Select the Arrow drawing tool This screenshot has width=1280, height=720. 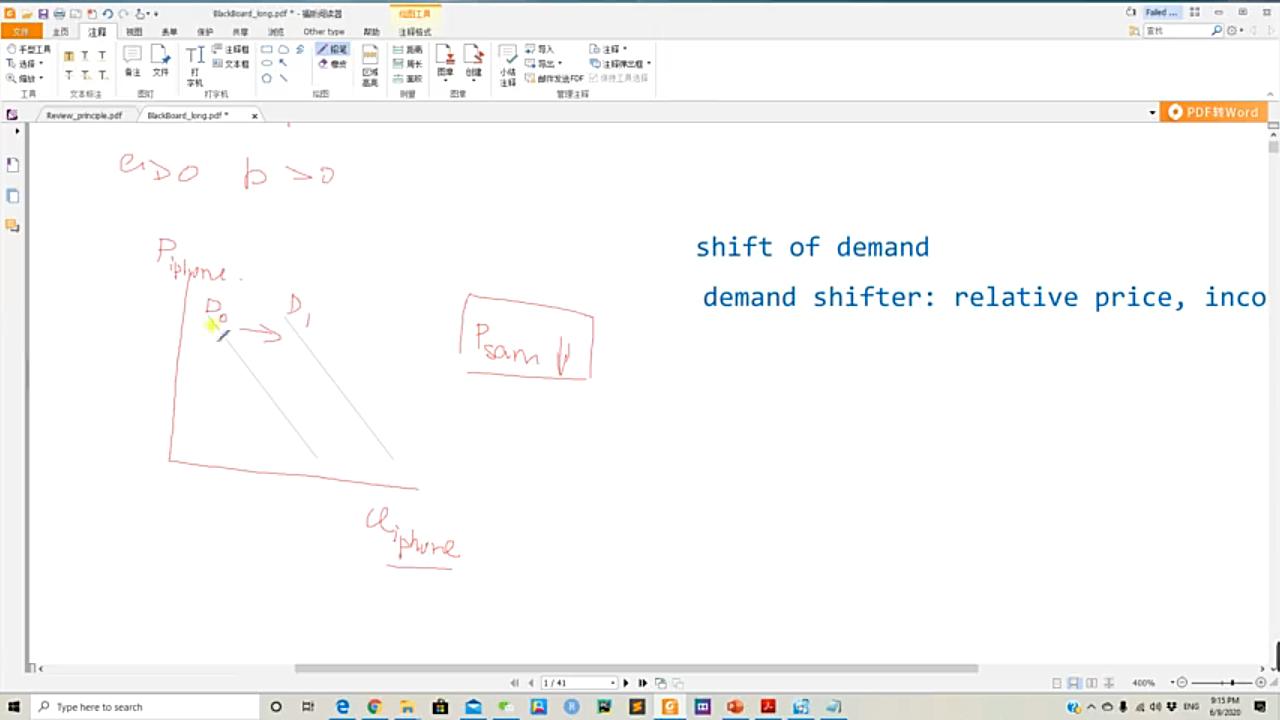tap(284, 63)
